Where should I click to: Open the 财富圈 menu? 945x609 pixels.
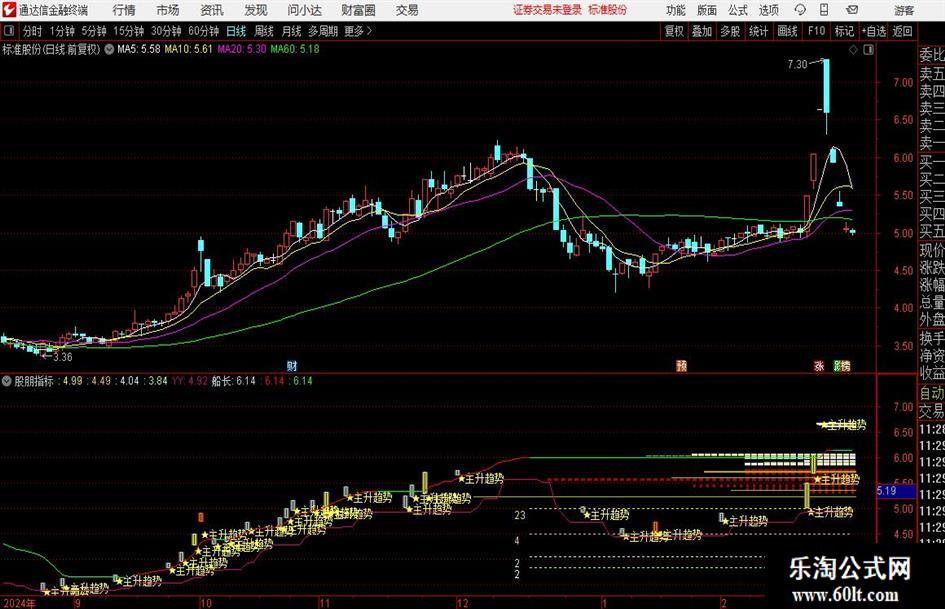(x=358, y=10)
